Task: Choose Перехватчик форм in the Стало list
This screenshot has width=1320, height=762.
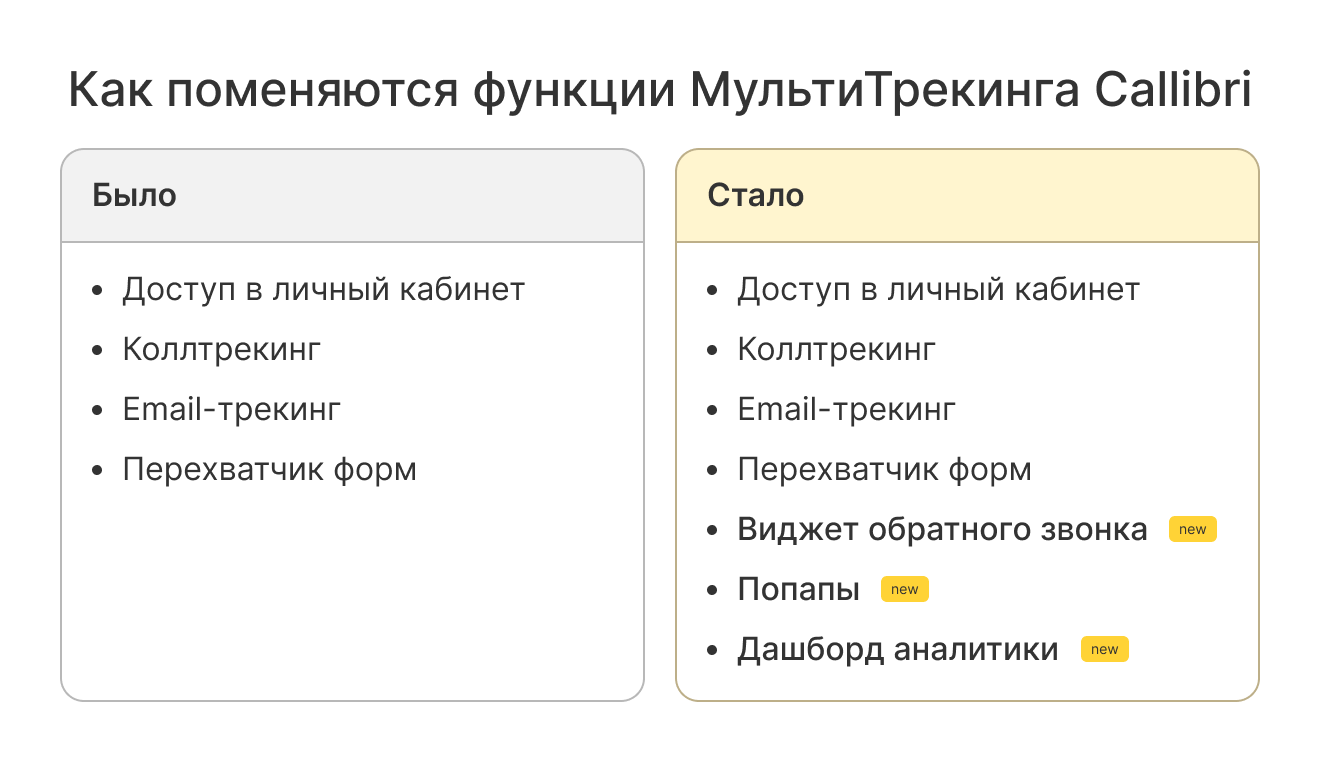Action: (884, 470)
